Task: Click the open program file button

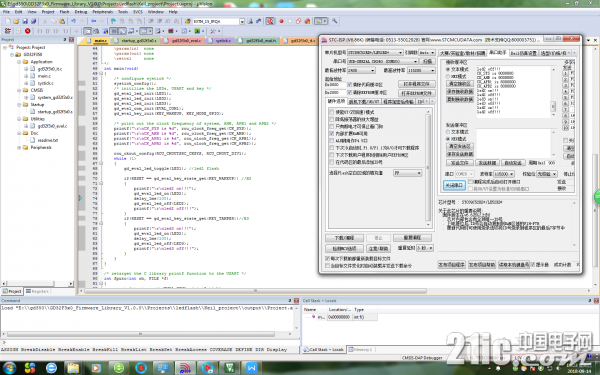Action: [x=417, y=84]
